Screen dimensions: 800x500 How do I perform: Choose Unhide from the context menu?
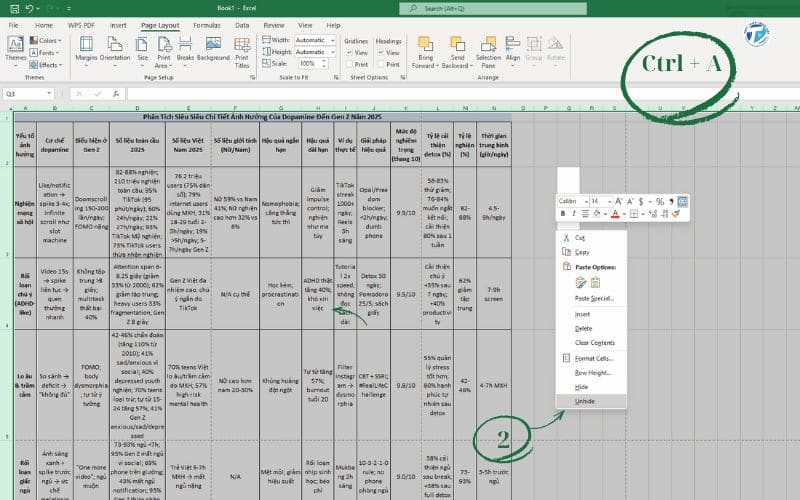coord(591,401)
